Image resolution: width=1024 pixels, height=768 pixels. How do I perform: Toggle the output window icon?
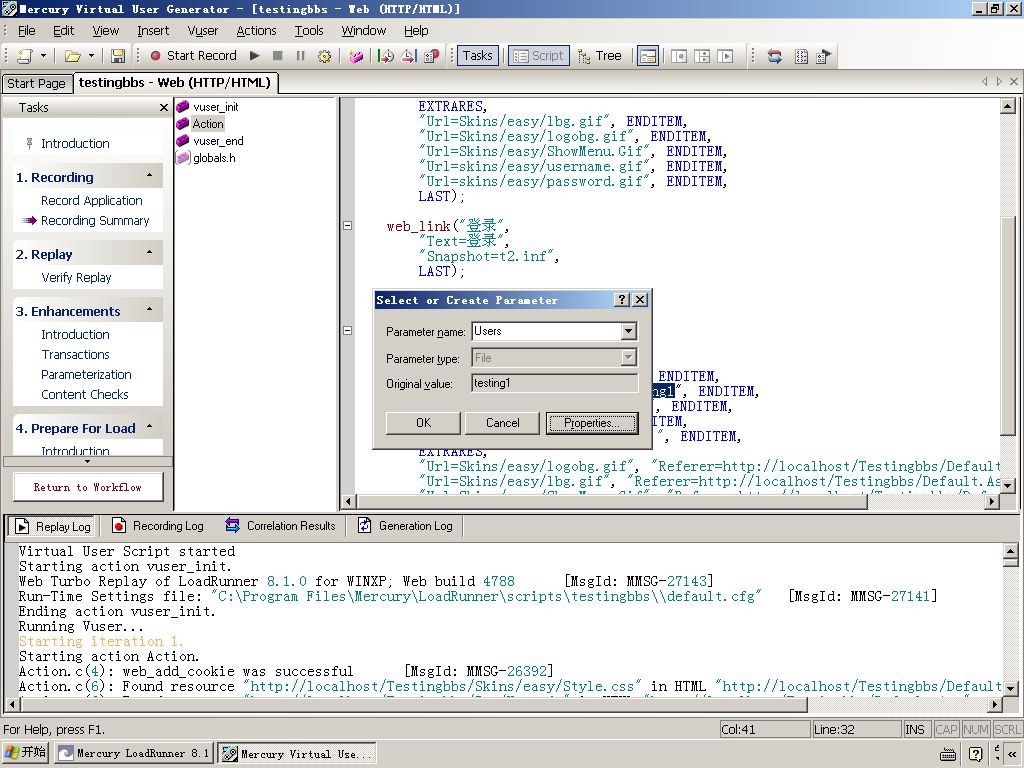[x=648, y=56]
